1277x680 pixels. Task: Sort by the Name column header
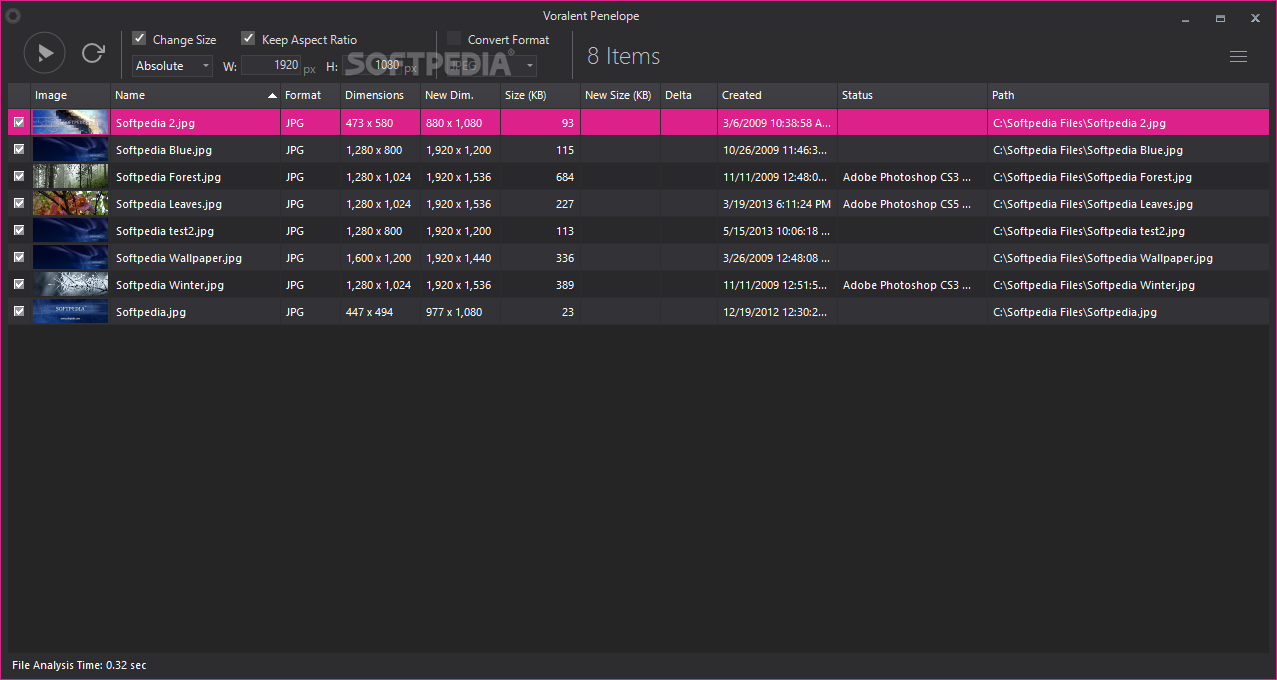point(195,95)
